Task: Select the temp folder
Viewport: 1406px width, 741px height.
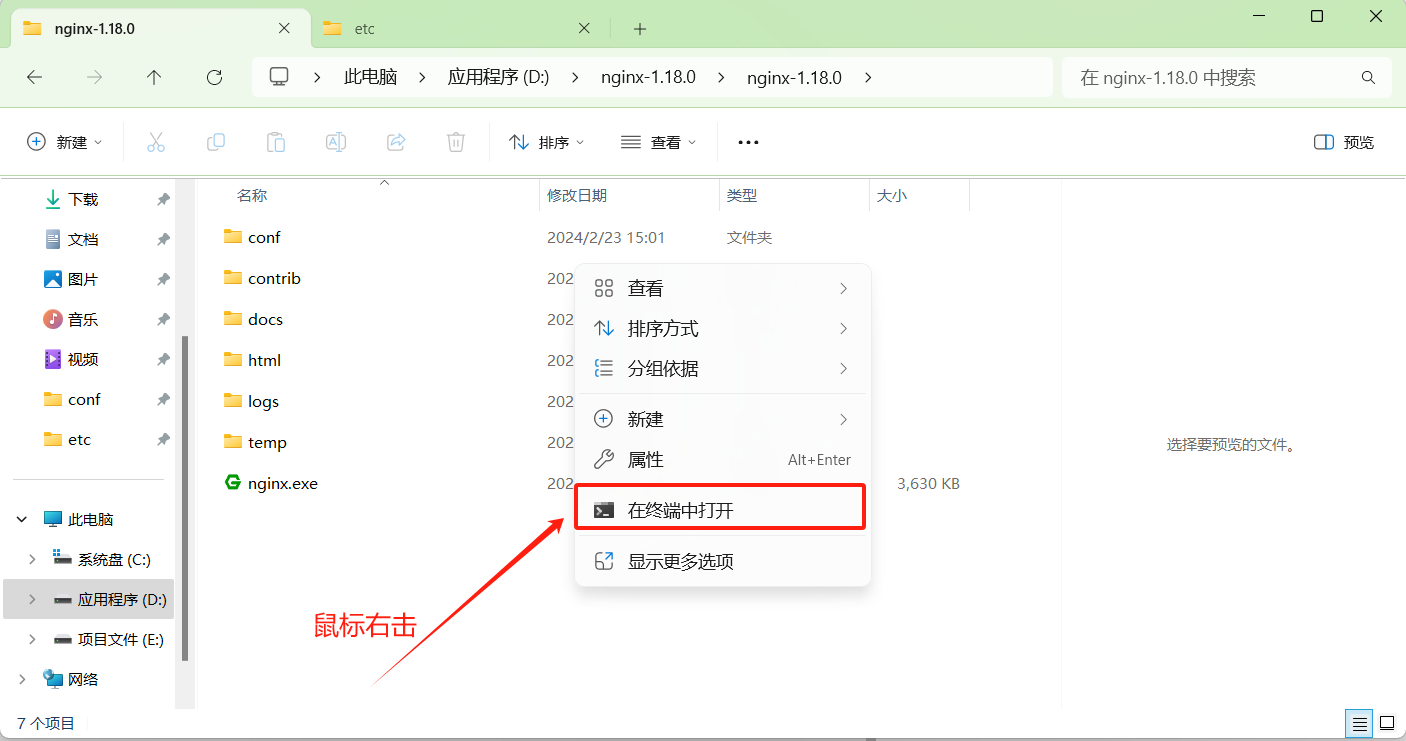Action: [267, 442]
